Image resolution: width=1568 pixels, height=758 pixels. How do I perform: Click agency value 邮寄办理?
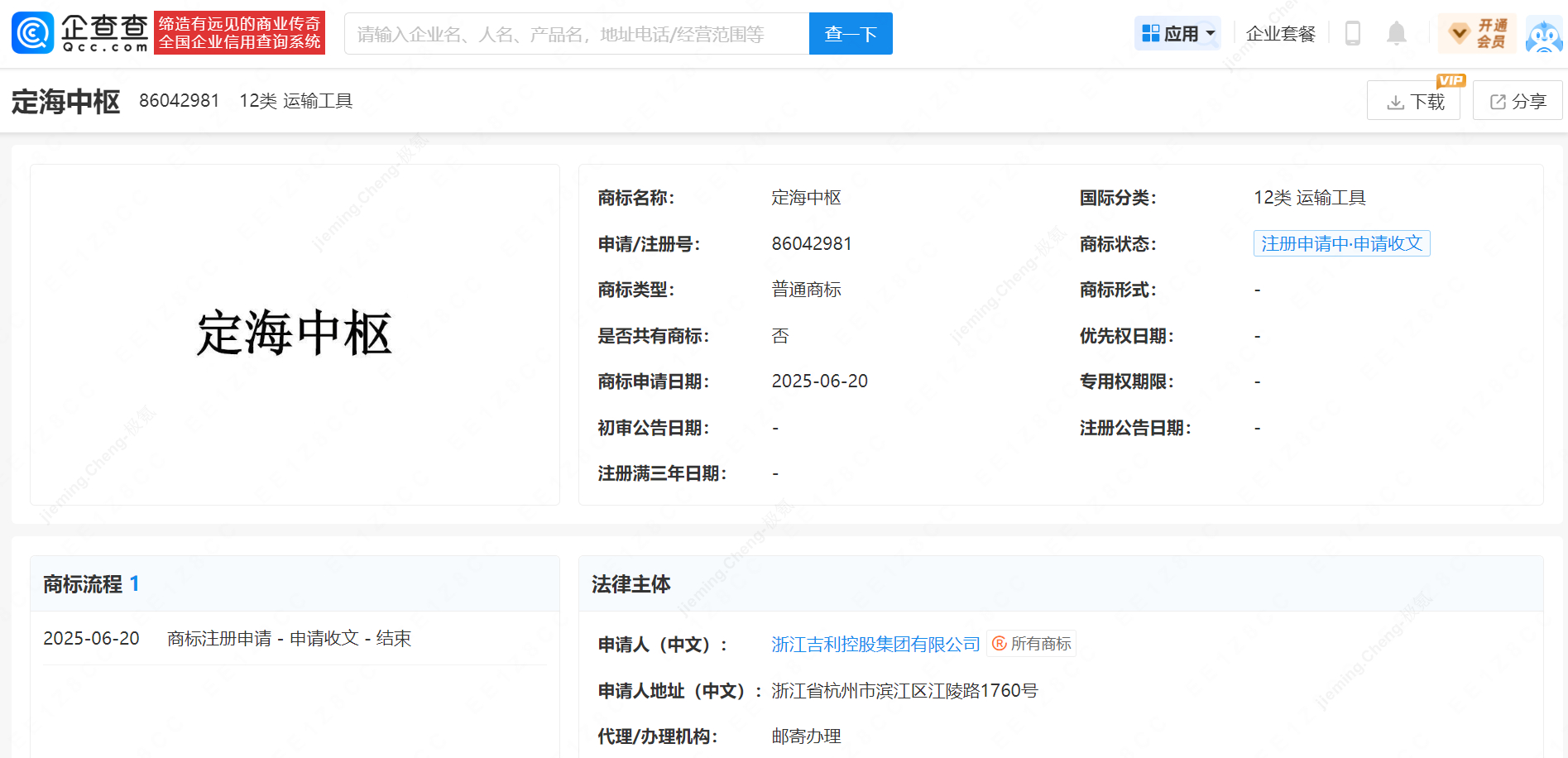(x=806, y=736)
